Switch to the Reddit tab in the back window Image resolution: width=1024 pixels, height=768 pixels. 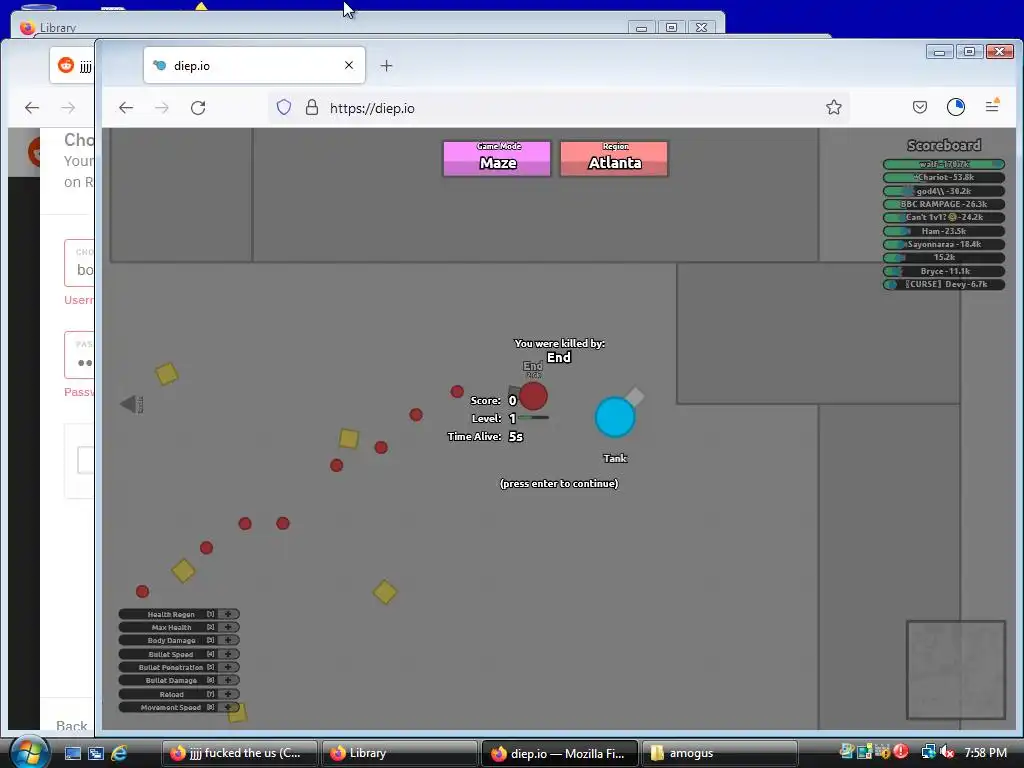pos(72,65)
